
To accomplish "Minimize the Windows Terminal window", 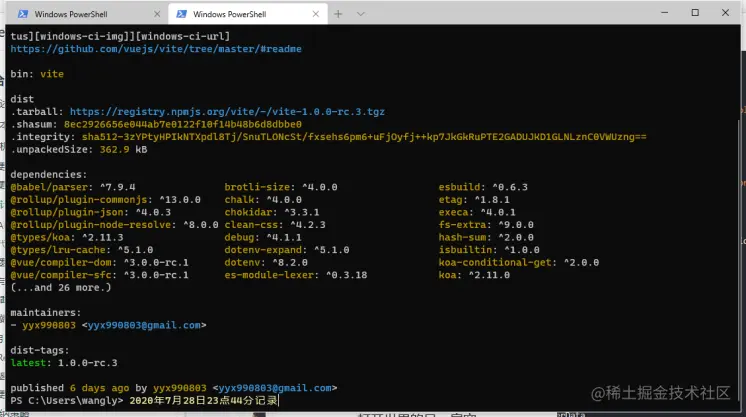I will [x=665, y=13].
